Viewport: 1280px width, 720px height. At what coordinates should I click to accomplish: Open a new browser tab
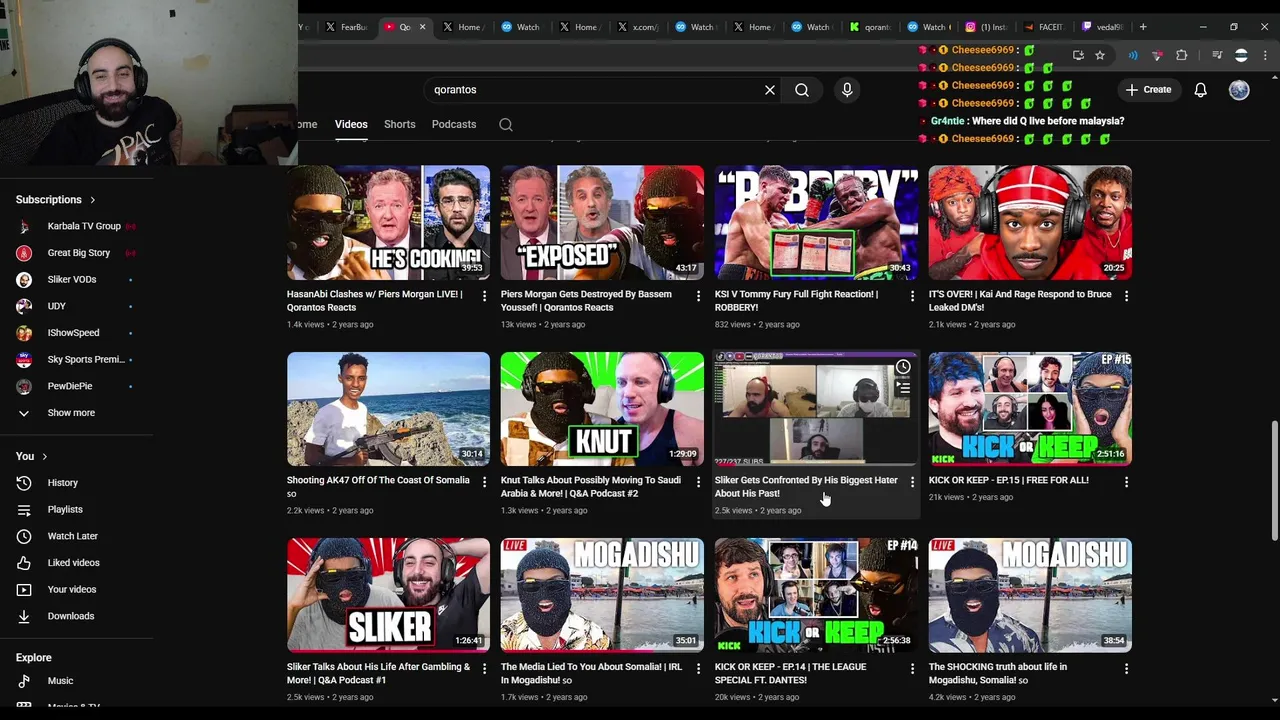point(1143,27)
